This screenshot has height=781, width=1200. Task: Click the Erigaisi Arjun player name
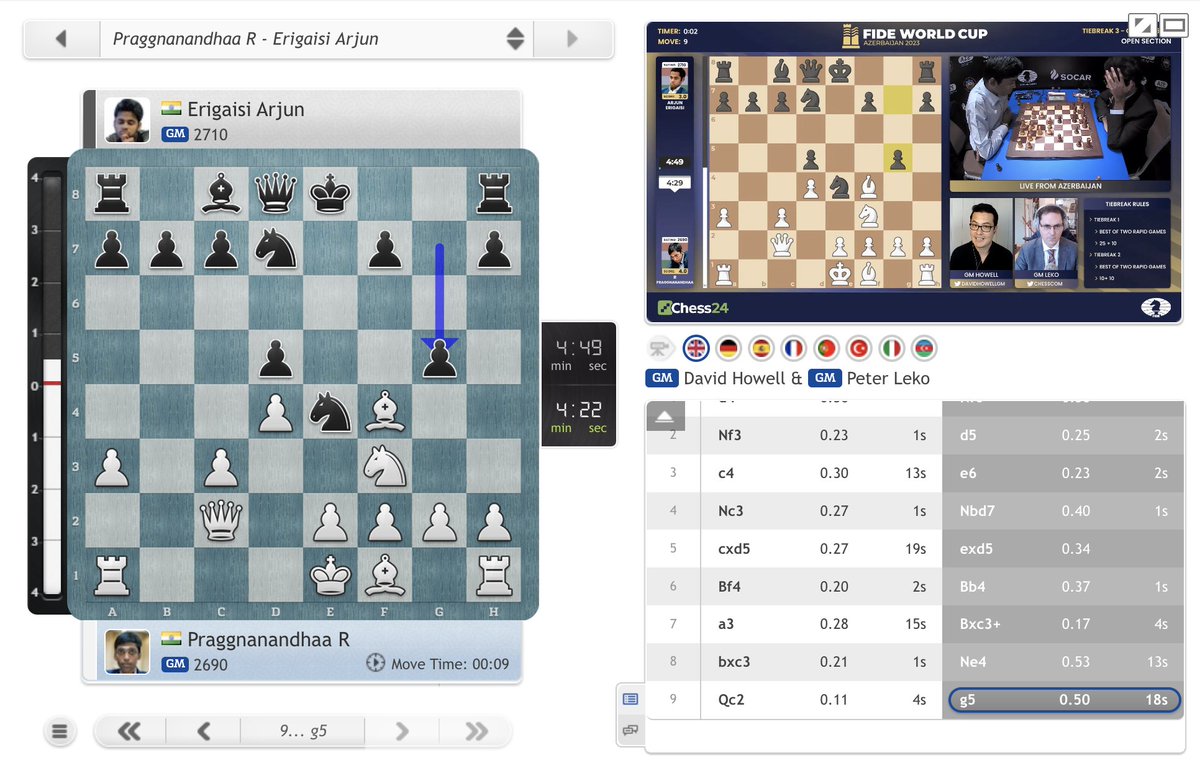click(x=246, y=110)
